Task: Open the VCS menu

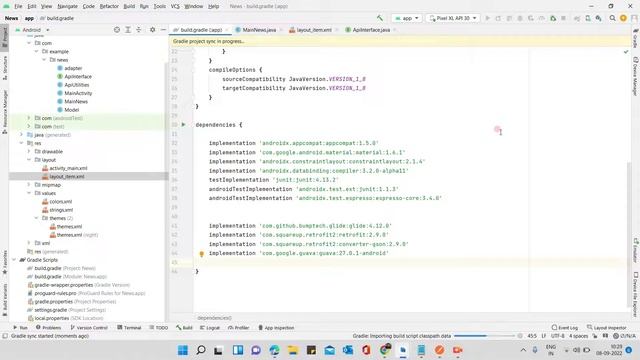Action: click(x=175, y=6)
